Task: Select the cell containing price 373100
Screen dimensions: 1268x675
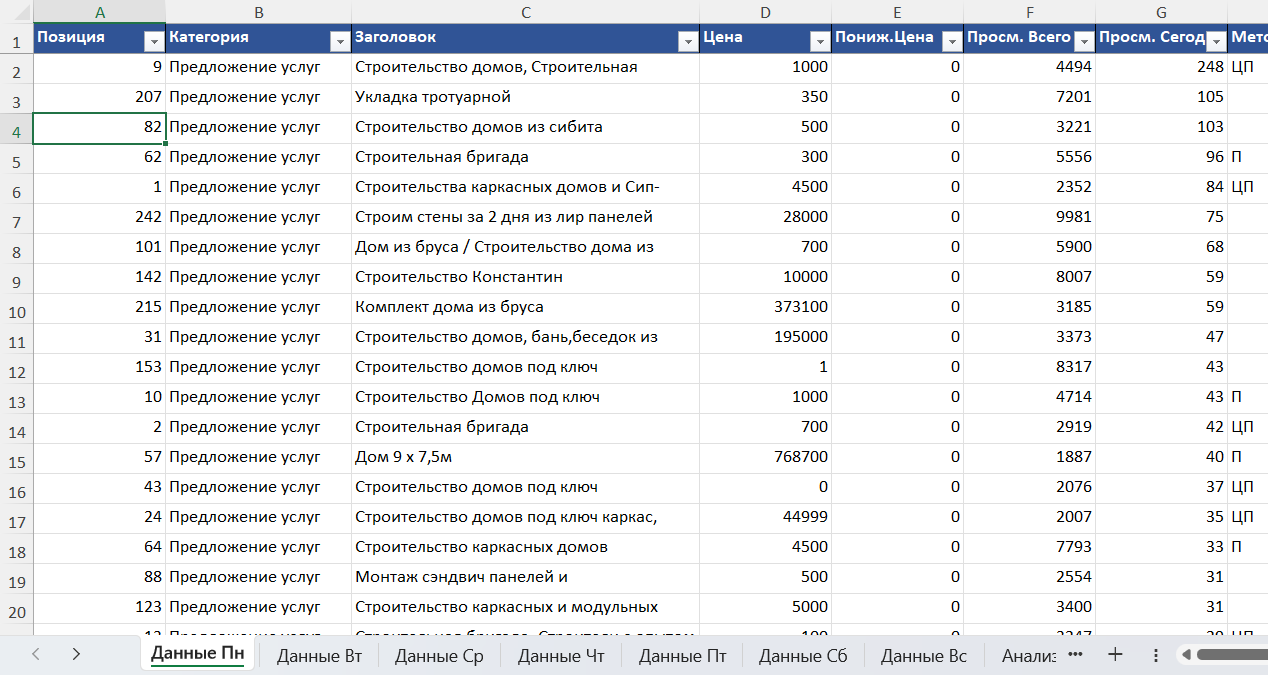Action: coord(765,307)
